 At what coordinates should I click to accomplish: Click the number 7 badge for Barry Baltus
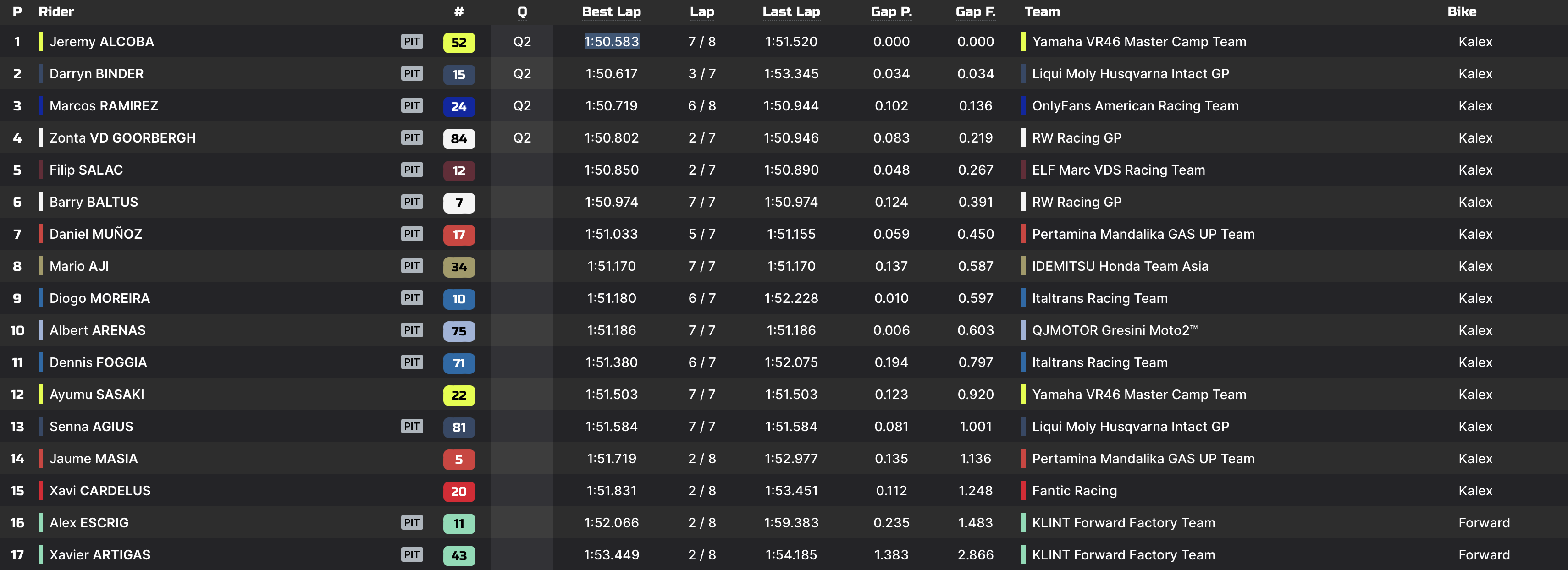[459, 203]
